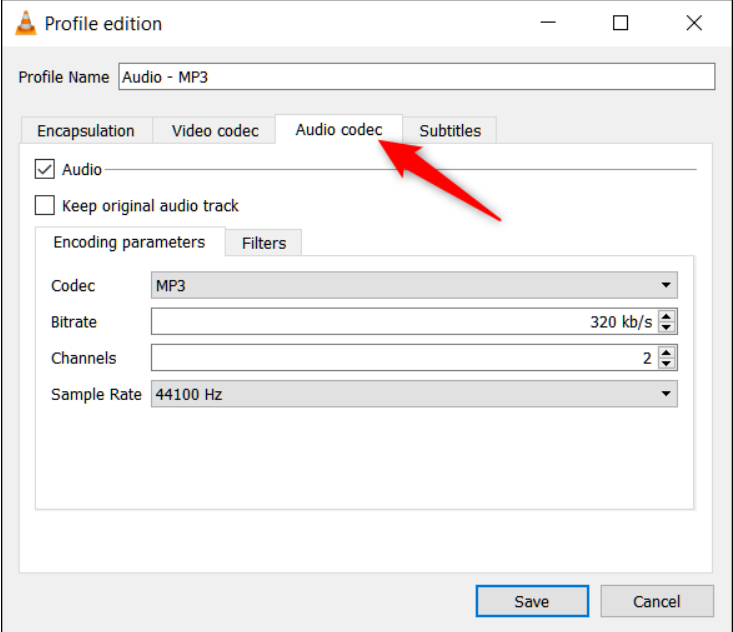The image size is (733, 632).
Task: Select the Encoding parameters sub-tab
Action: pos(129,242)
